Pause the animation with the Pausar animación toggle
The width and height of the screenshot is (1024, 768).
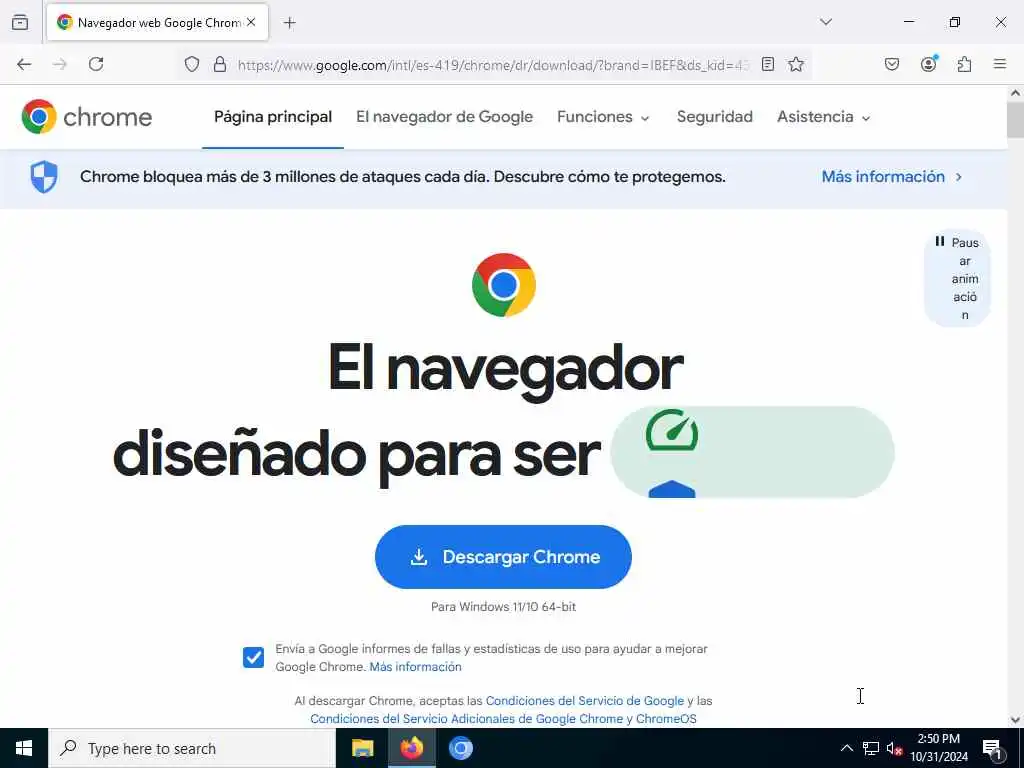coord(957,278)
